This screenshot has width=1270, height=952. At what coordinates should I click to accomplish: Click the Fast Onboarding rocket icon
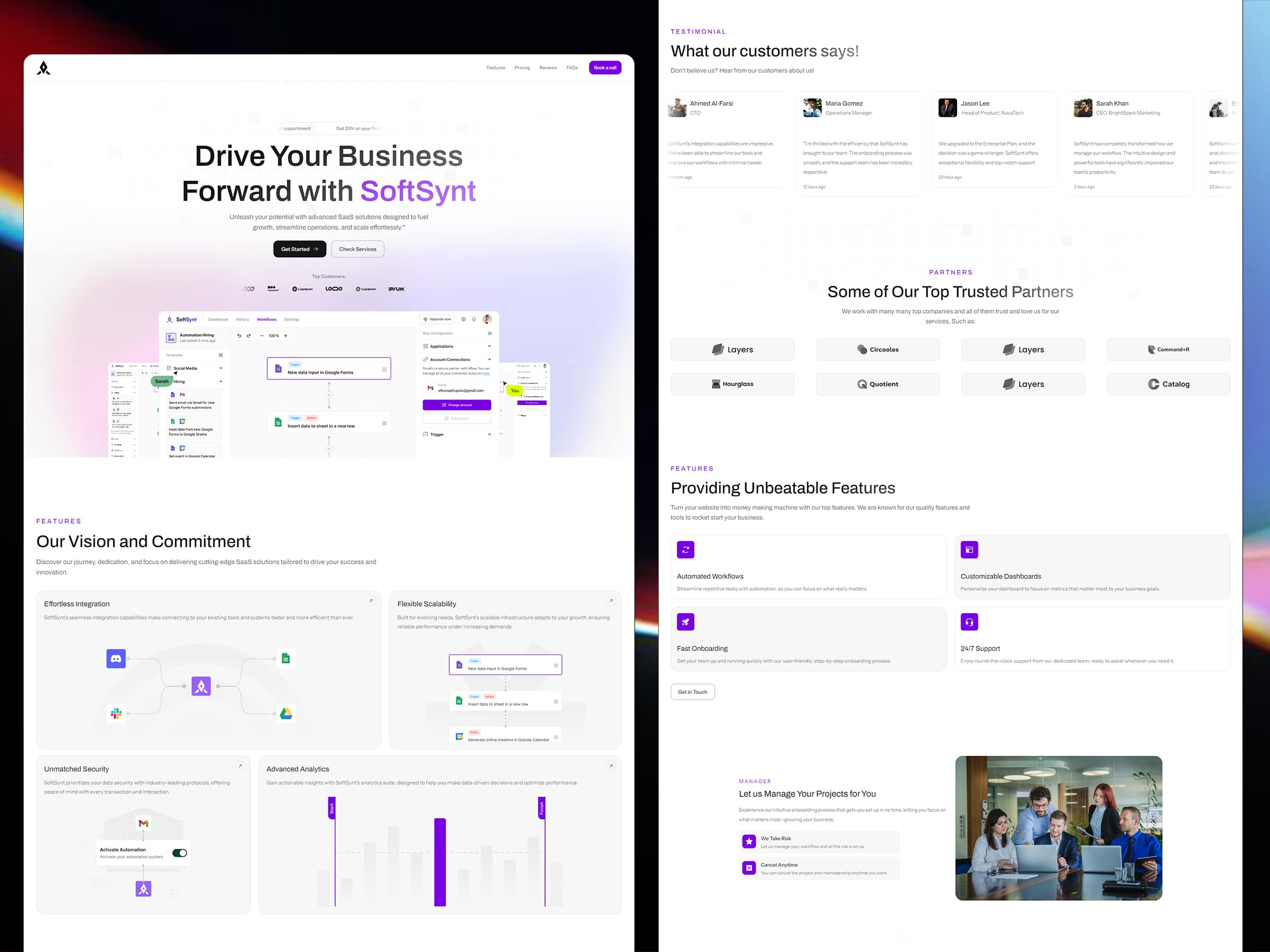[x=685, y=622]
